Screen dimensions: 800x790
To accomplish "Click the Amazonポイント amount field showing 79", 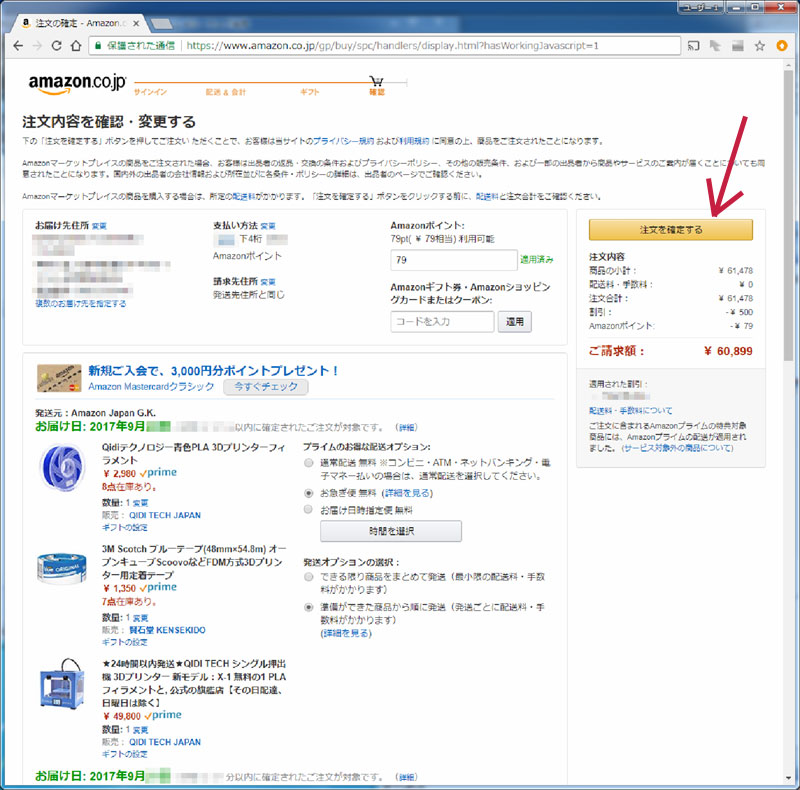I will (x=454, y=260).
